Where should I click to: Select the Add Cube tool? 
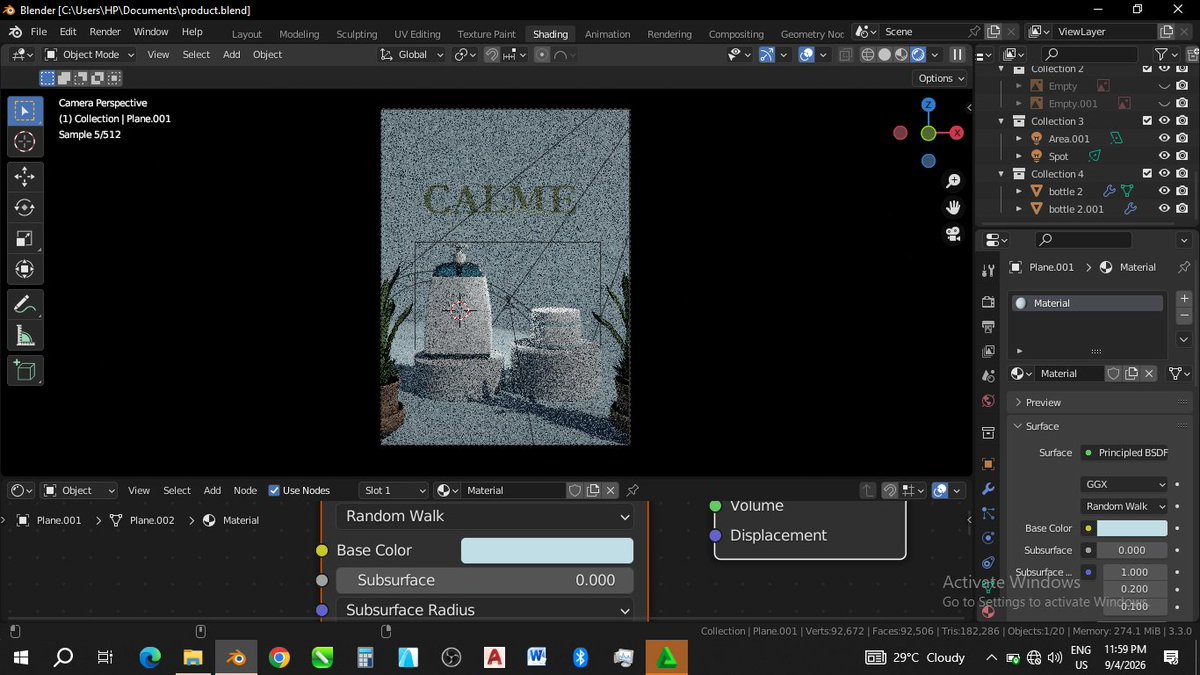(x=25, y=371)
